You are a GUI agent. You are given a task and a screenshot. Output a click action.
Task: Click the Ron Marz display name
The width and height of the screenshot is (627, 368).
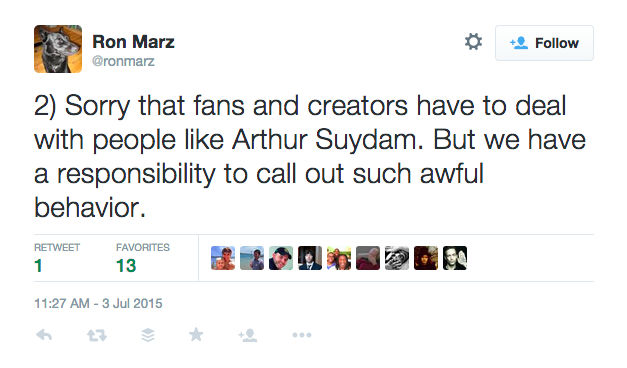133,42
